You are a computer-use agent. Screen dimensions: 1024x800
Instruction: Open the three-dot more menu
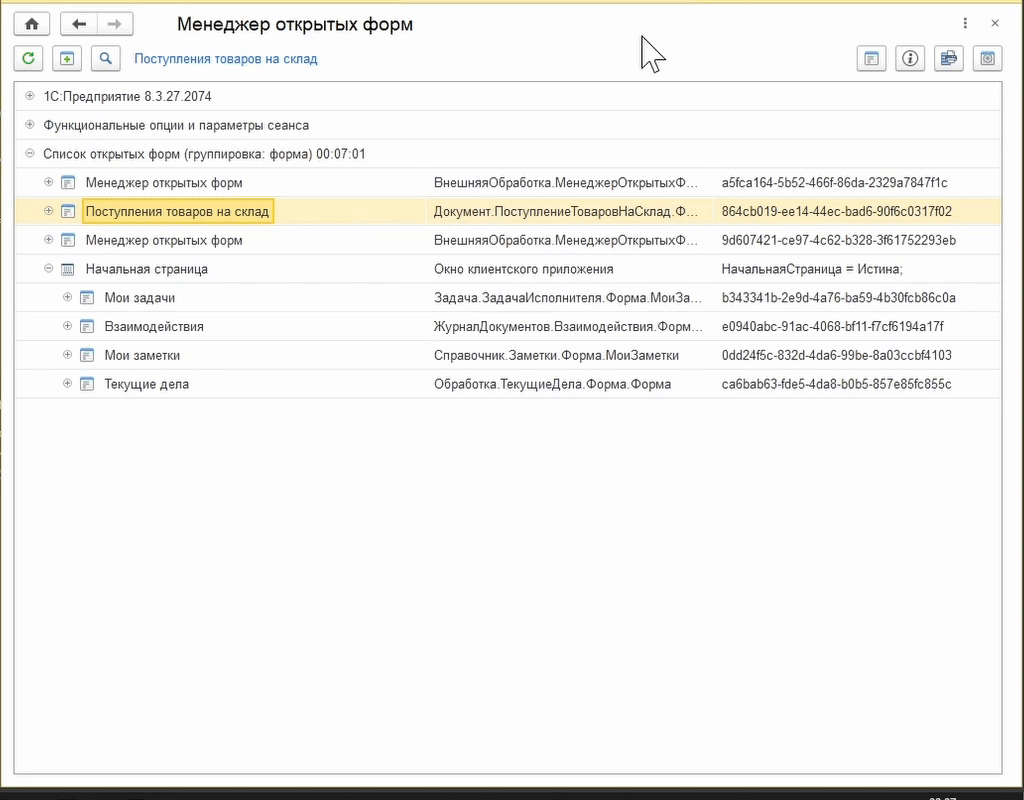965,24
